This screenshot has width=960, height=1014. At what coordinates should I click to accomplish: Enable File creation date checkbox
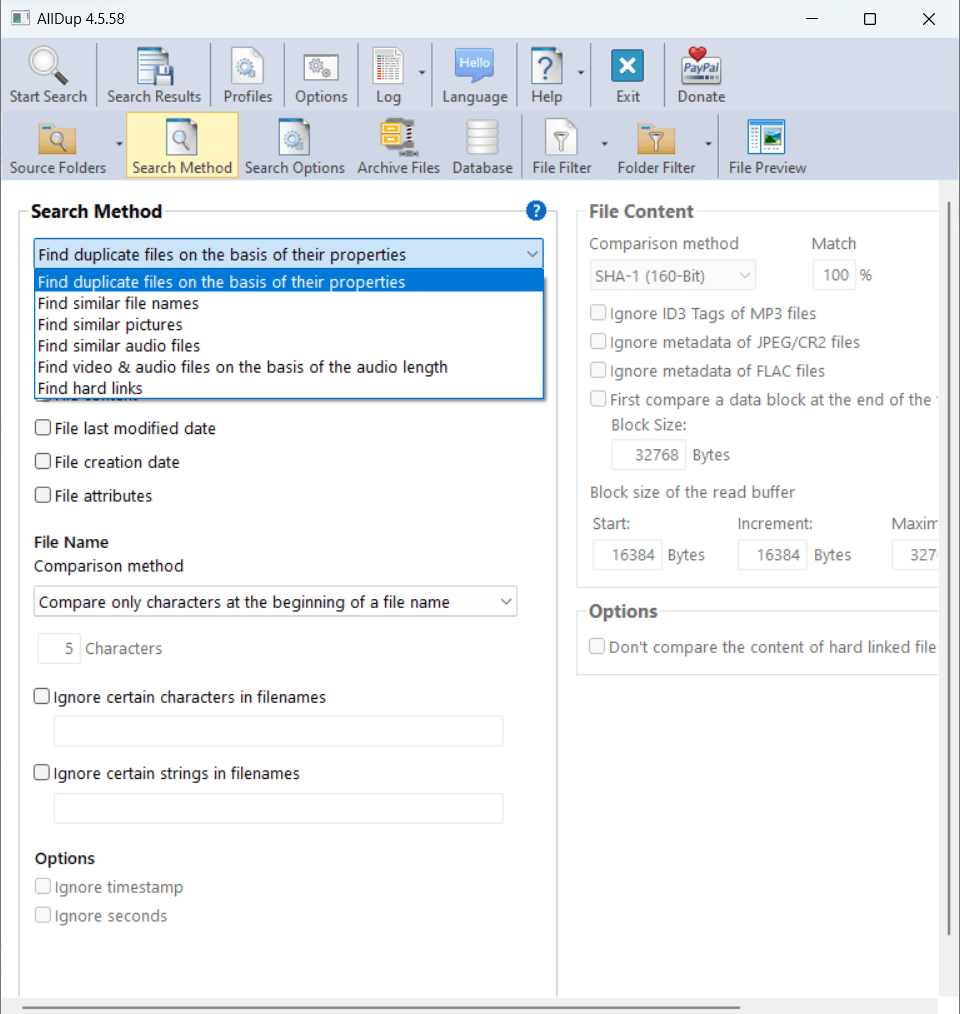(x=43, y=461)
